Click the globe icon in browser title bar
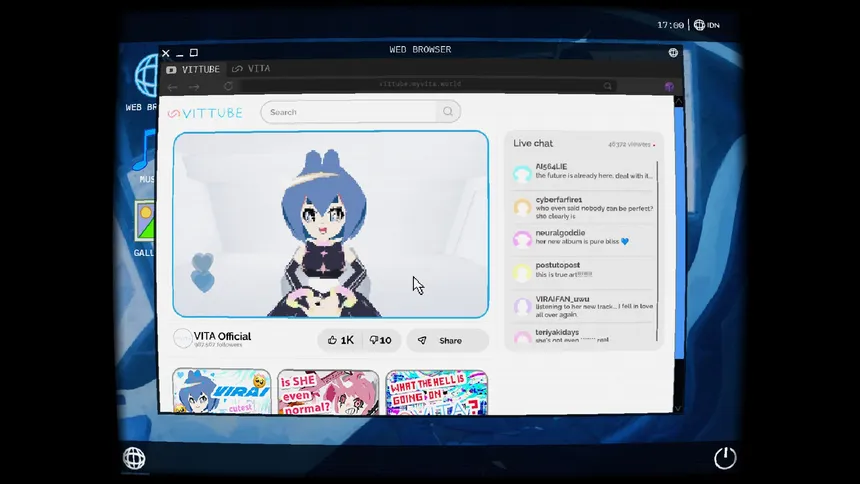This screenshot has width=860, height=484. point(673,52)
